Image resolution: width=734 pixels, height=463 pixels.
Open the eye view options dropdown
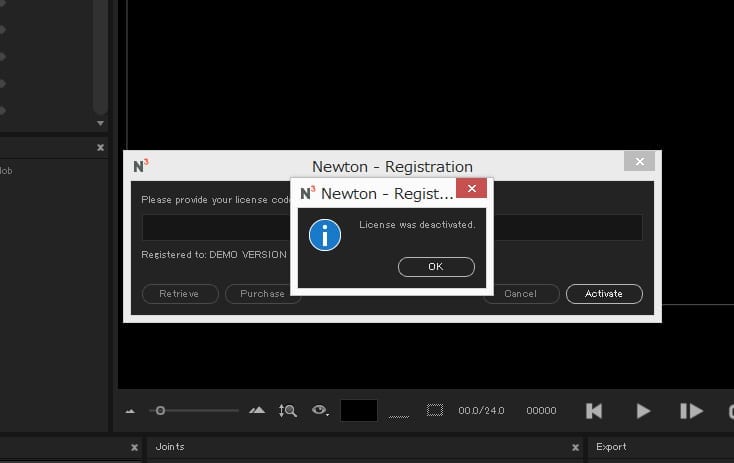coord(320,411)
